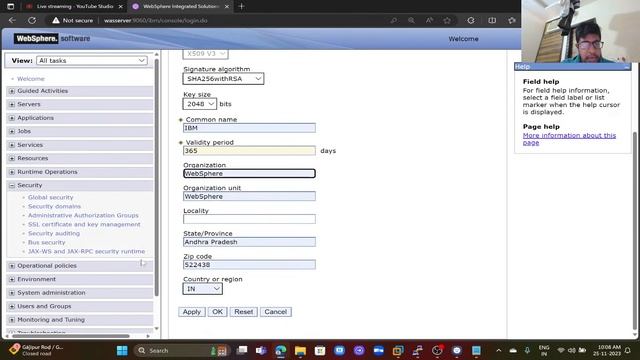Click the microphone tray icon

527,350
